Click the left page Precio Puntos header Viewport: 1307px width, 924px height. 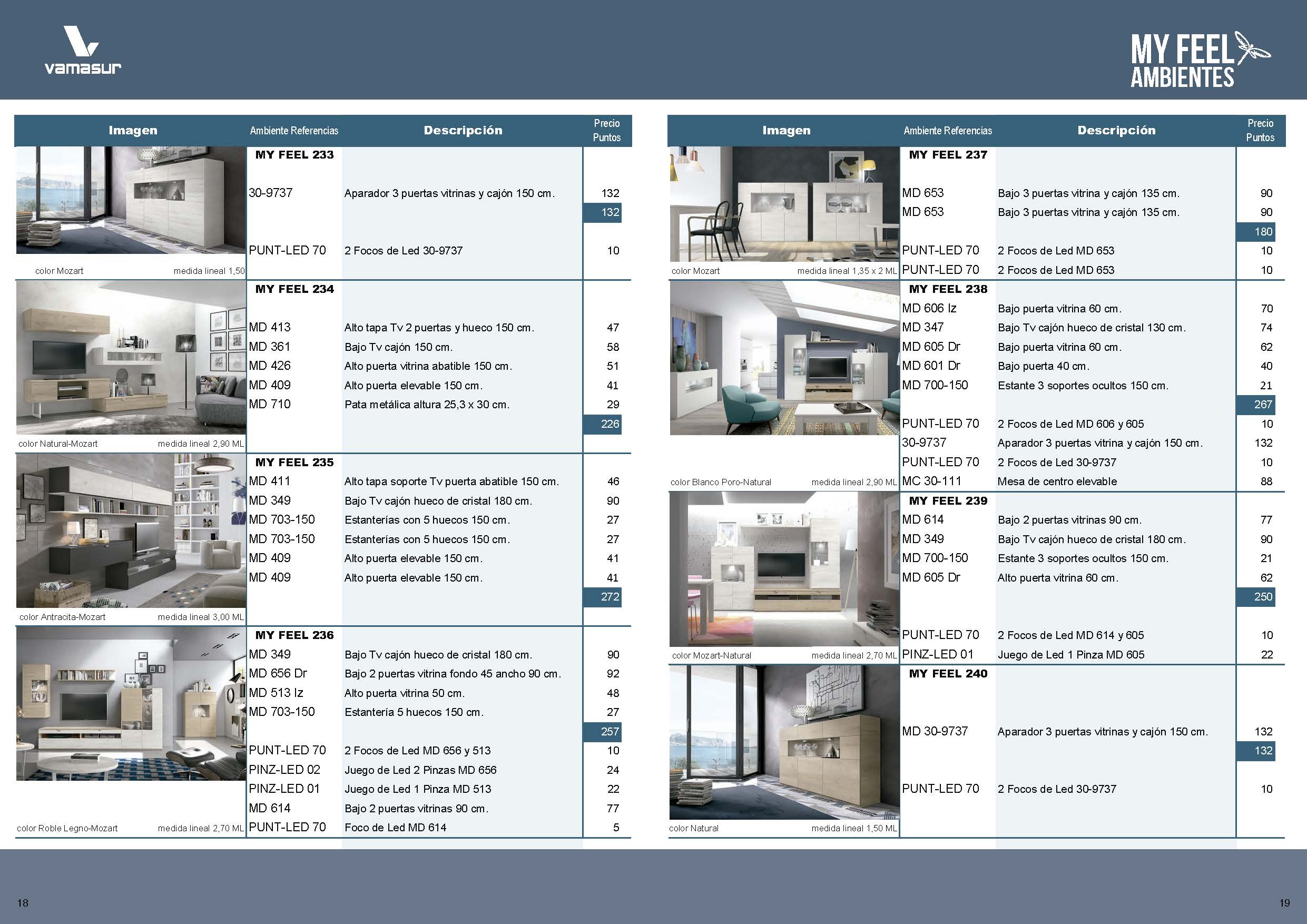point(607,130)
